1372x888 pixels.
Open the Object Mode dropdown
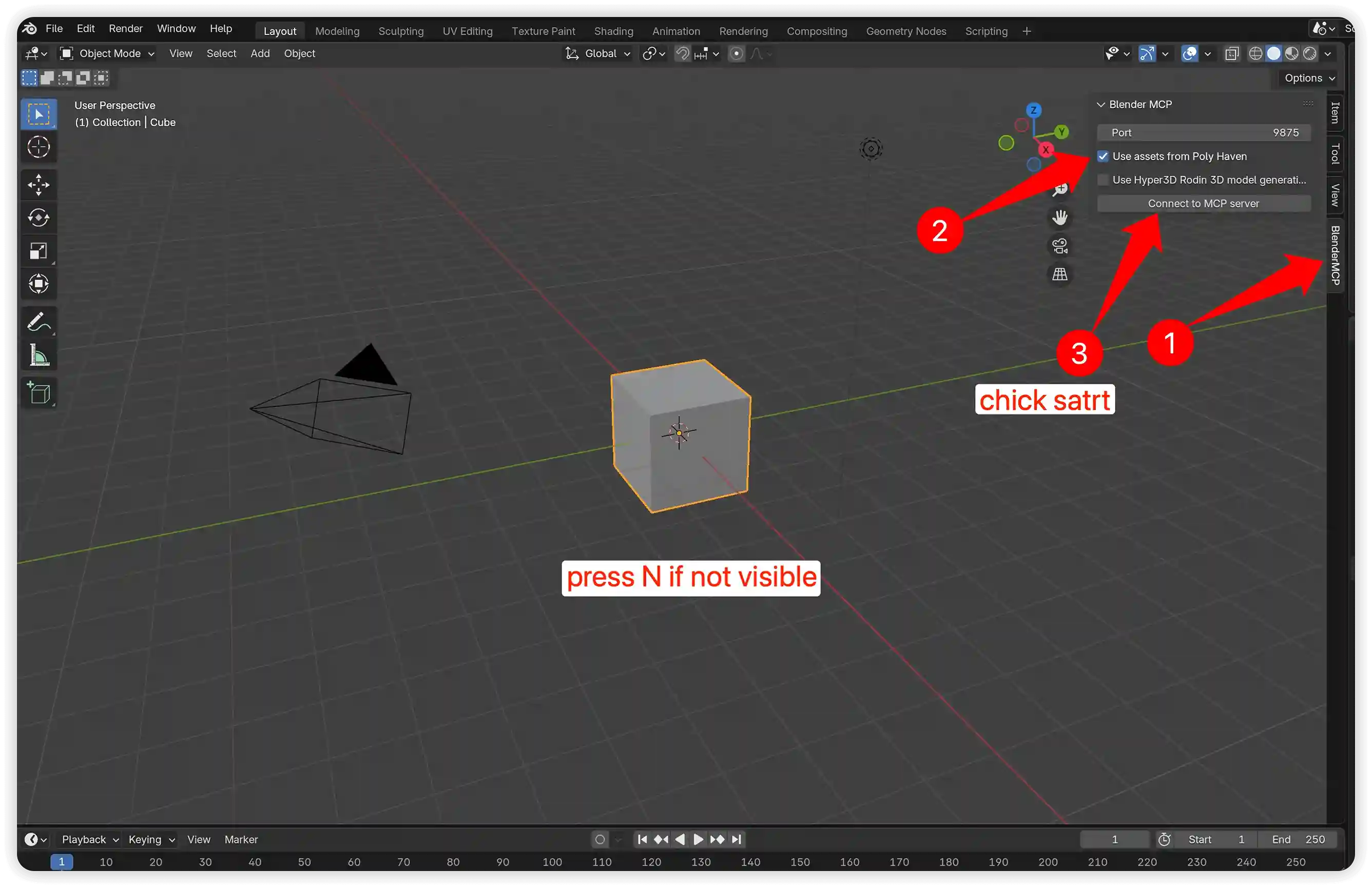click(107, 53)
